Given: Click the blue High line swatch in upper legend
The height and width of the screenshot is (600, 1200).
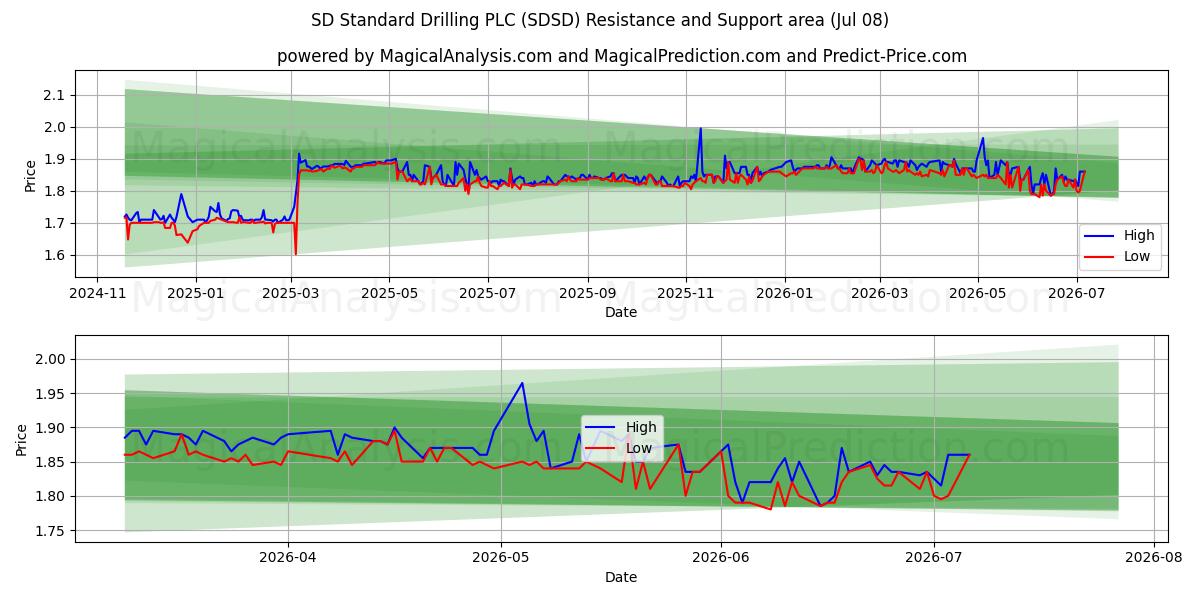Looking at the screenshot, I should click(x=1100, y=237).
